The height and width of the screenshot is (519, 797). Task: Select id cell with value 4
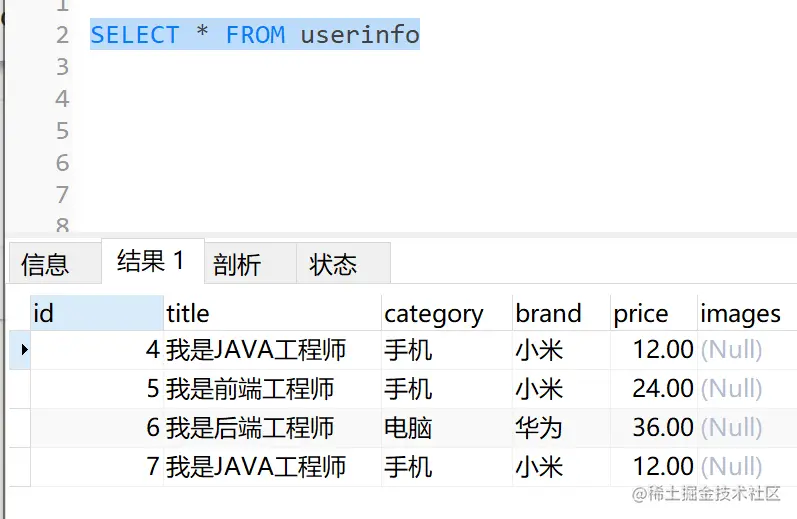click(97, 350)
